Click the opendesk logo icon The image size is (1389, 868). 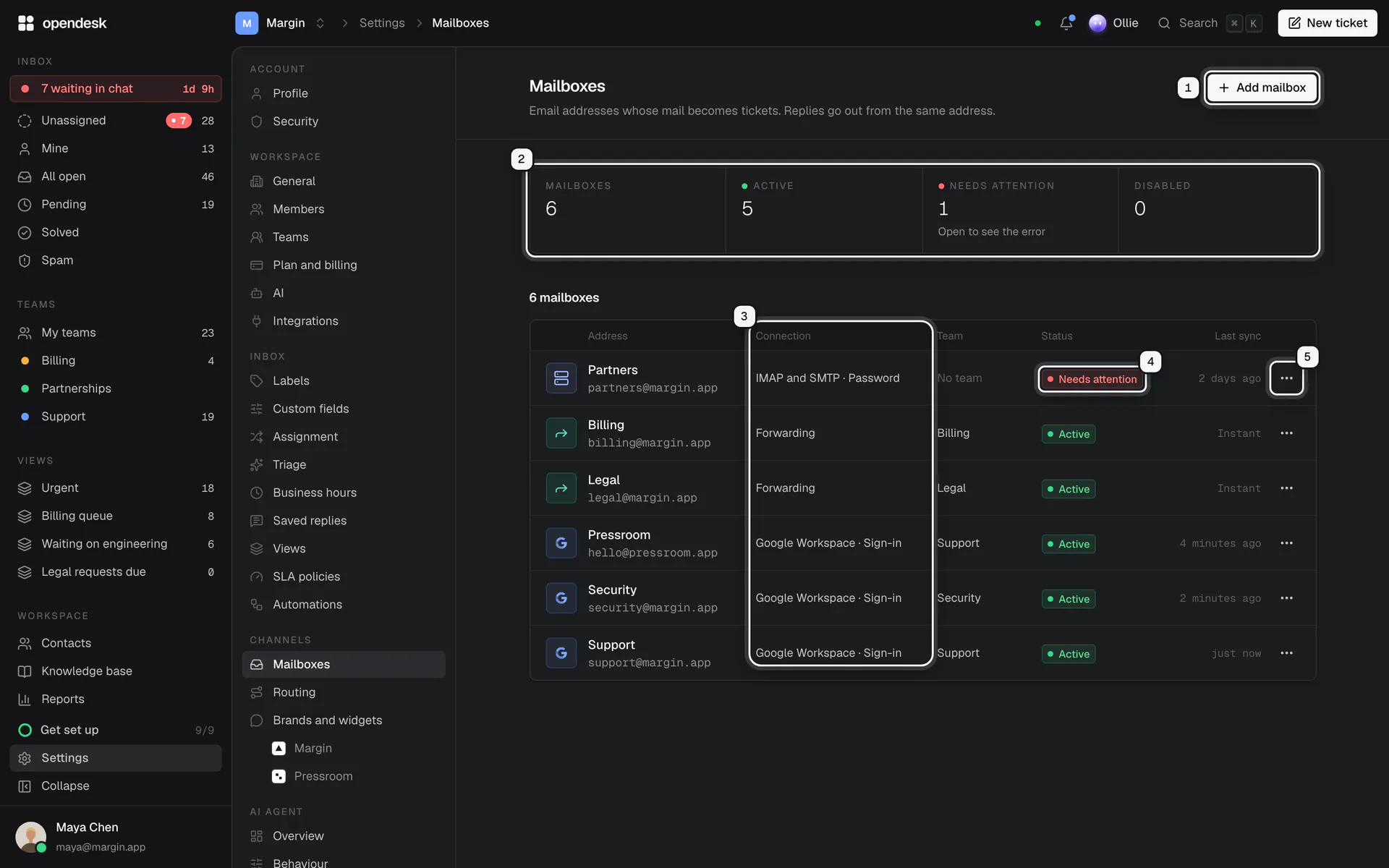point(26,23)
